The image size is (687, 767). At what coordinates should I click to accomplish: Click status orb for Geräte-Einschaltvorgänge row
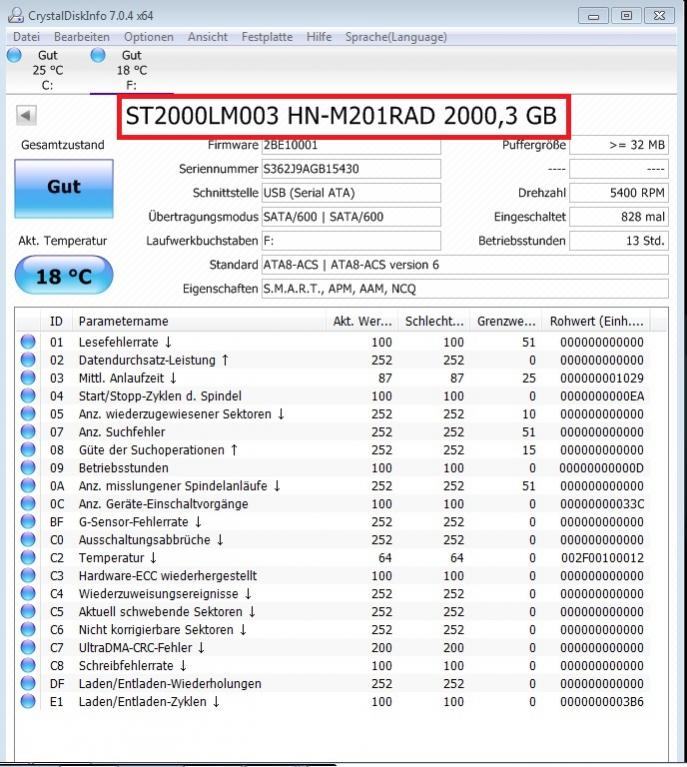[x=28, y=503]
